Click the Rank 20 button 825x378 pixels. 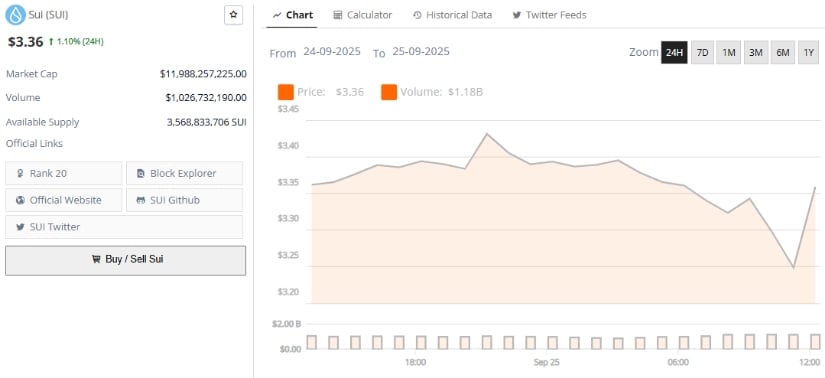64,173
